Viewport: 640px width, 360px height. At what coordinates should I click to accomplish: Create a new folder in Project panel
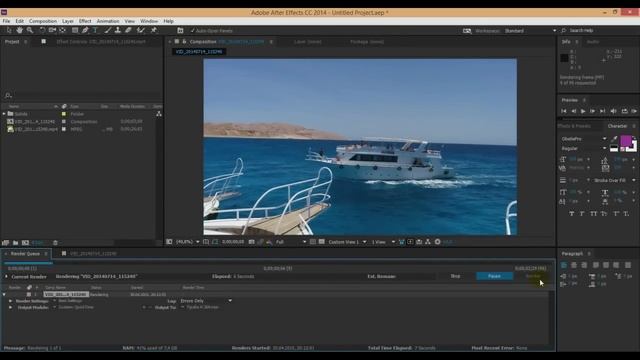[x=16, y=242]
